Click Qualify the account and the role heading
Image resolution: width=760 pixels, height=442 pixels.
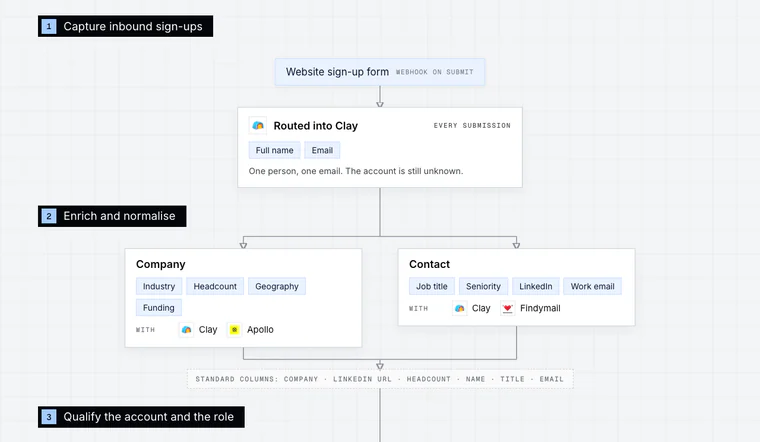(142, 417)
